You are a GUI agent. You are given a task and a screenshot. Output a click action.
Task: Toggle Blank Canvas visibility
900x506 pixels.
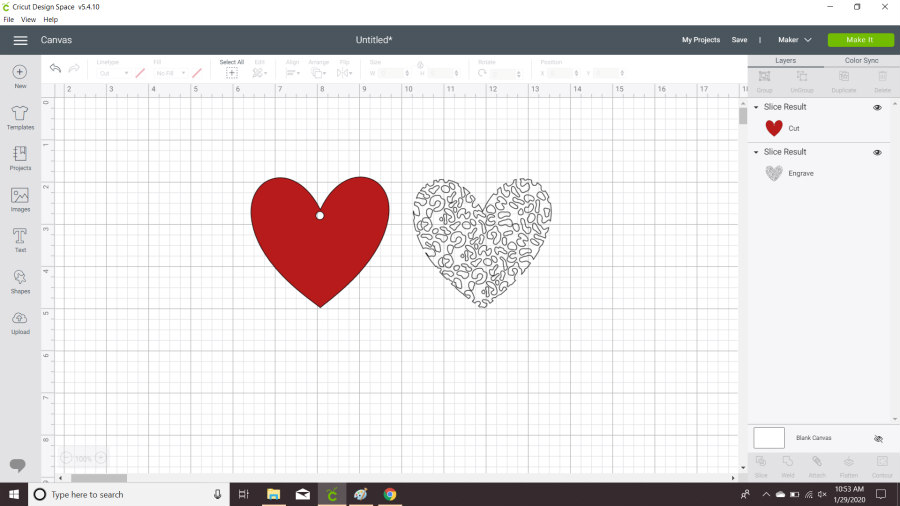tap(878, 438)
